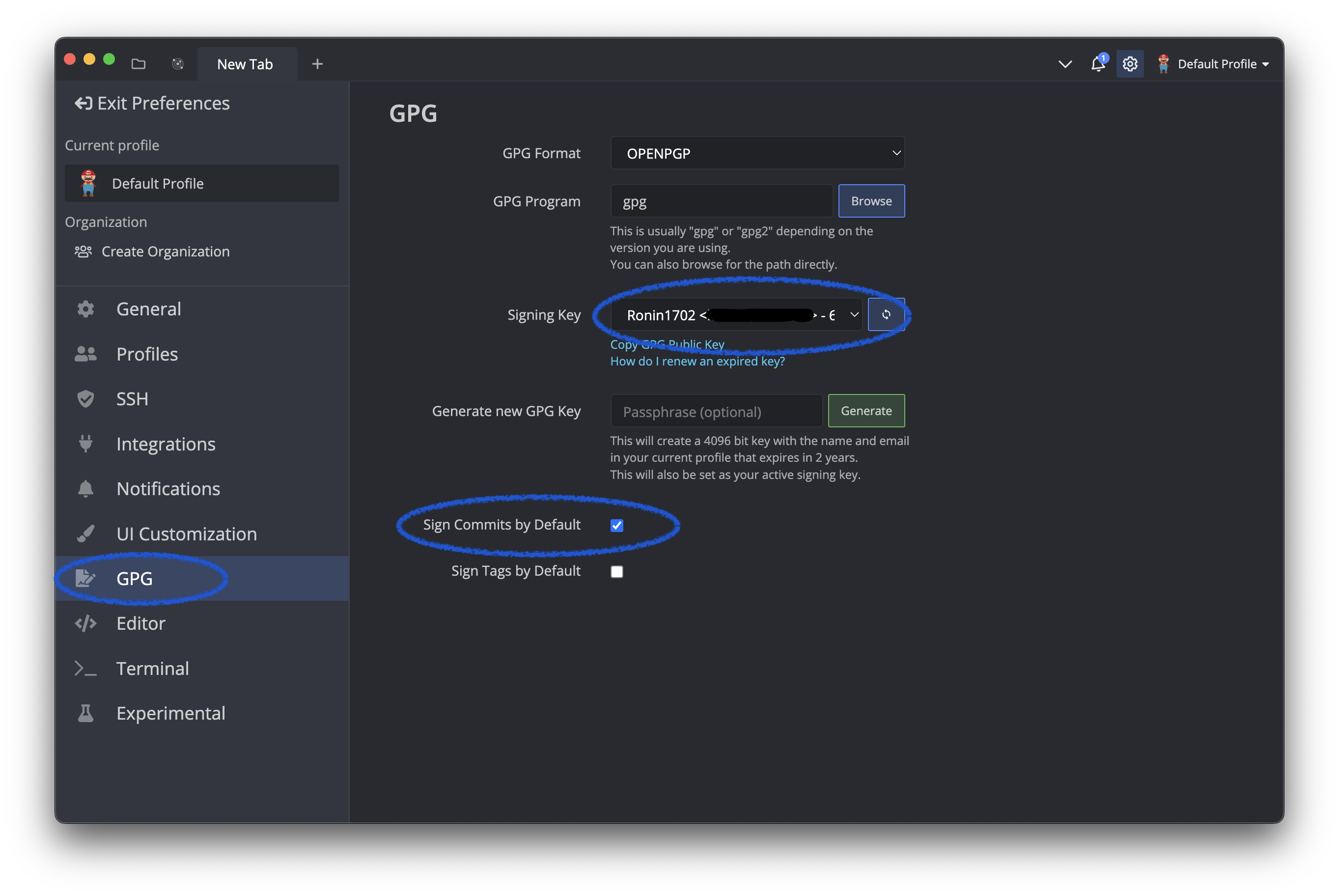This screenshot has width=1339, height=896.
Task: Open Experimental via flask icon
Action: pos(85,713)
